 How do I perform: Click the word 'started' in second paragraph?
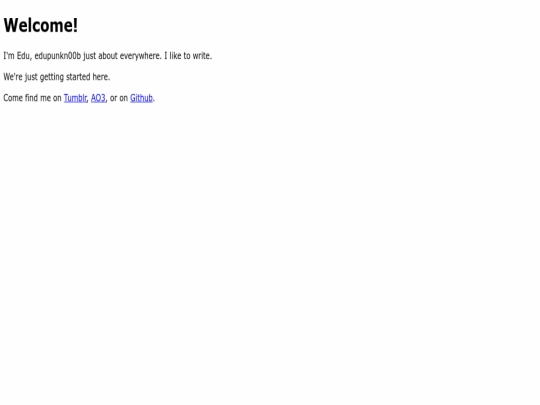pos(78,77)
